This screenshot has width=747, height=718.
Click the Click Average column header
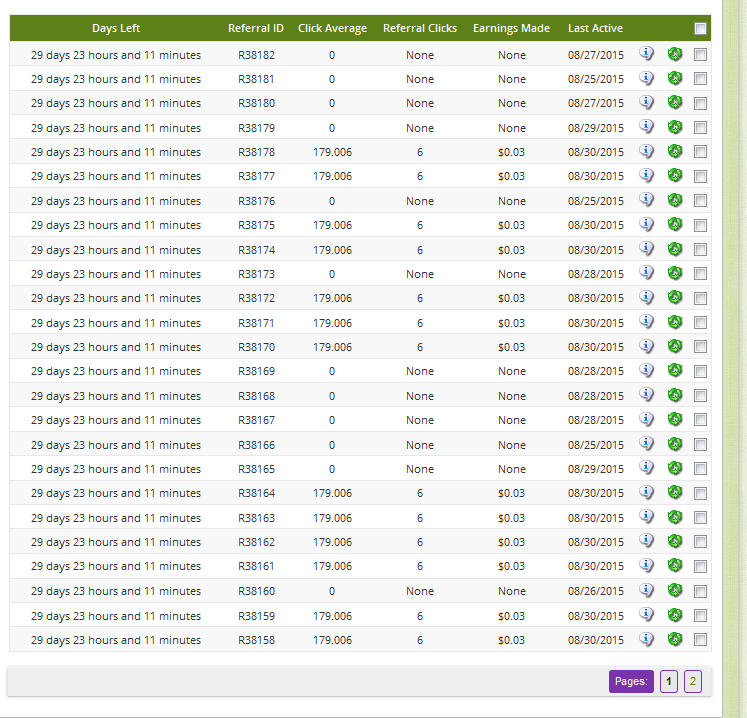pyautogui.click(x=332, y=28)
